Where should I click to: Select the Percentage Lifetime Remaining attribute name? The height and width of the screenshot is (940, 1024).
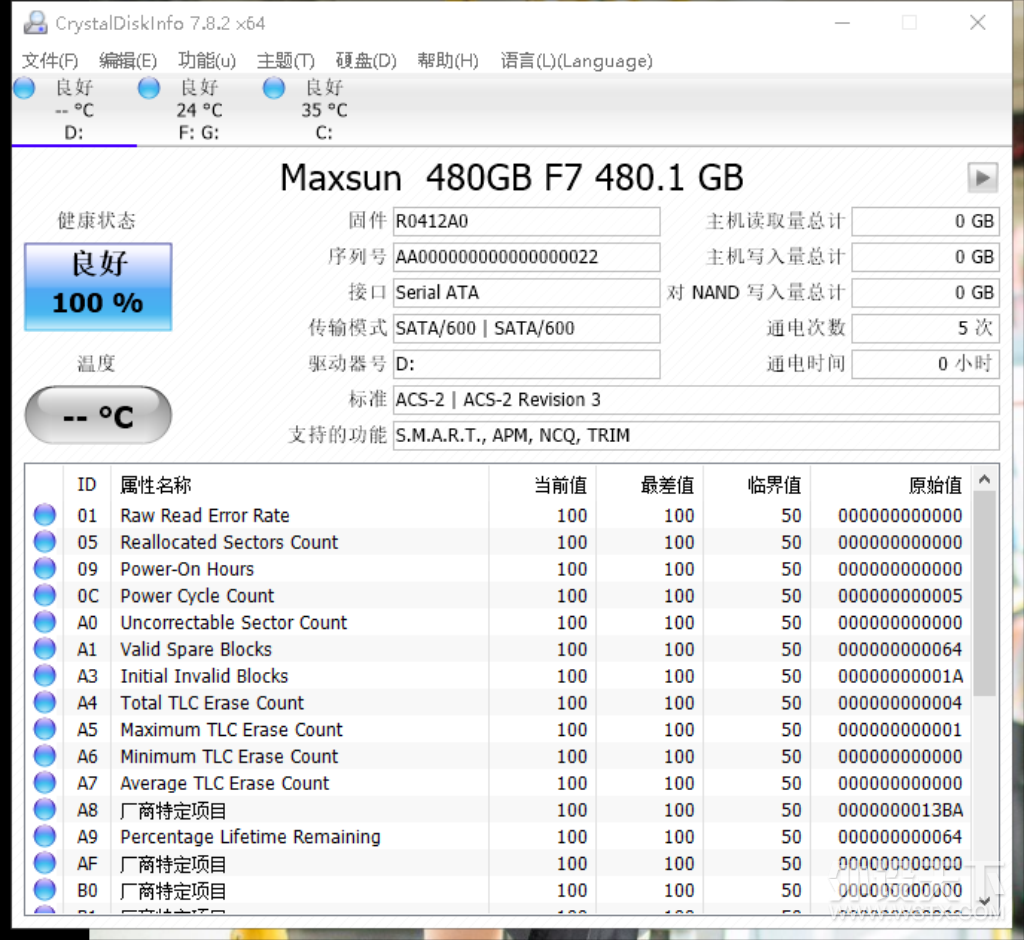(250, 837)
